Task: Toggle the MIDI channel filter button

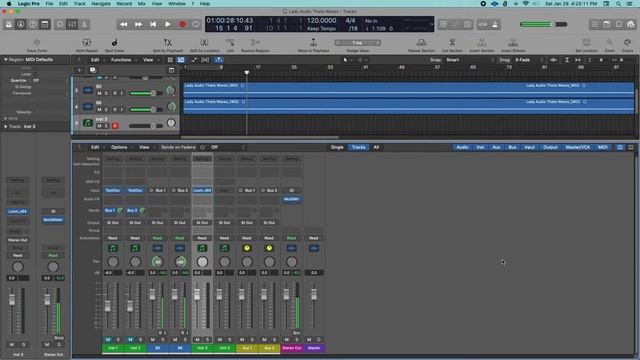Action: coord(603,147)
